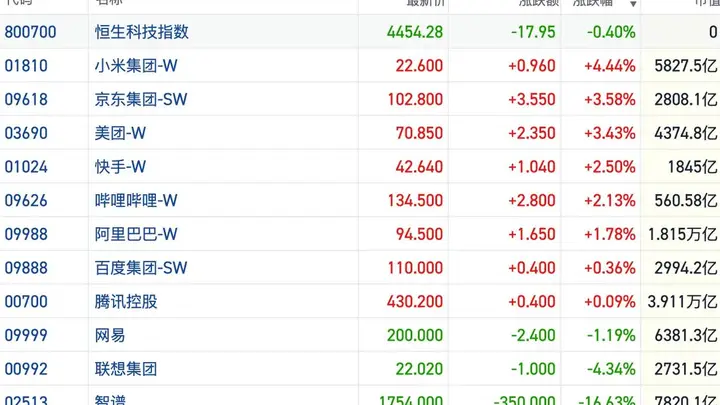This screenshot has height=405, width=720.
Task: Click the price 200.000
Action: (x=415, y=335)
